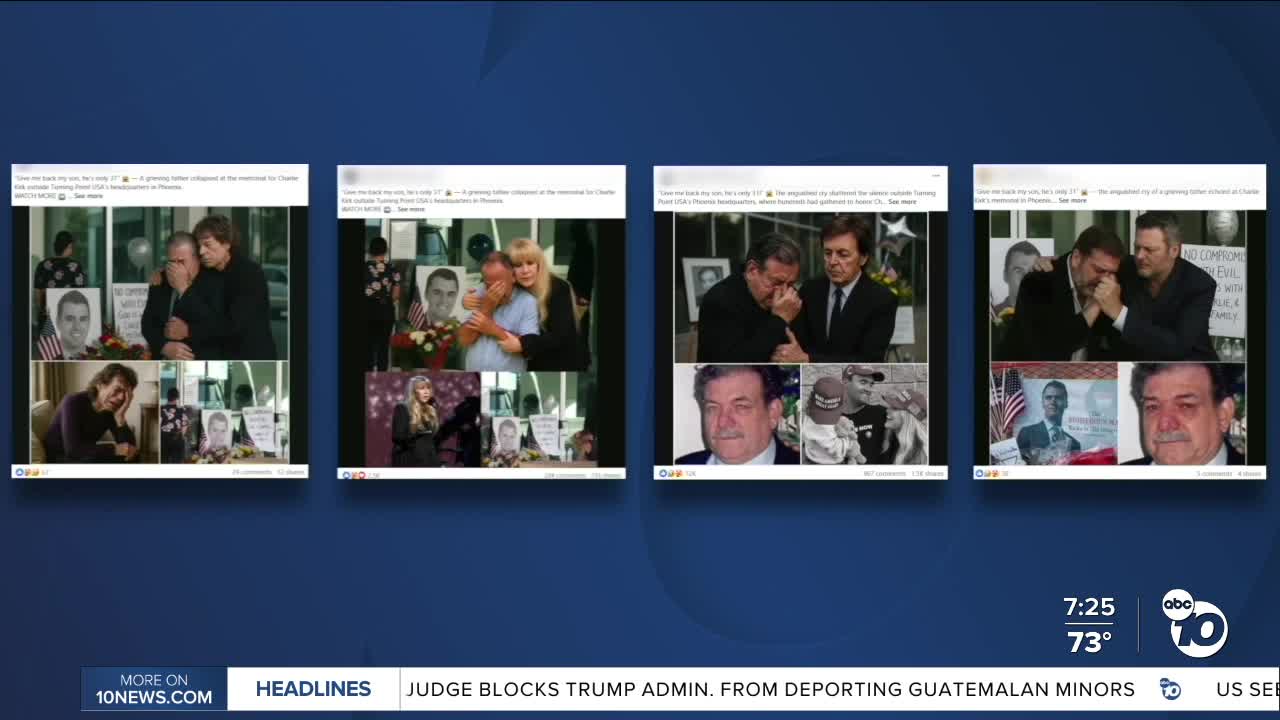Image resolution: width=1280 pixels, height=720 pixels.
Task: Click WATCH MORE text in the 2.5K post
Action: pyautogui.click(x=362, y=209)
